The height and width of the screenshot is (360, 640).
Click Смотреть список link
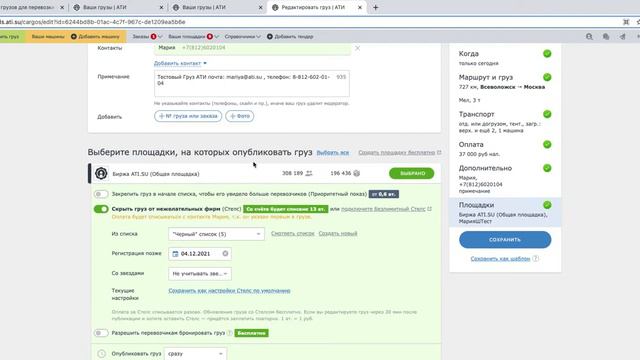[293, 233]
